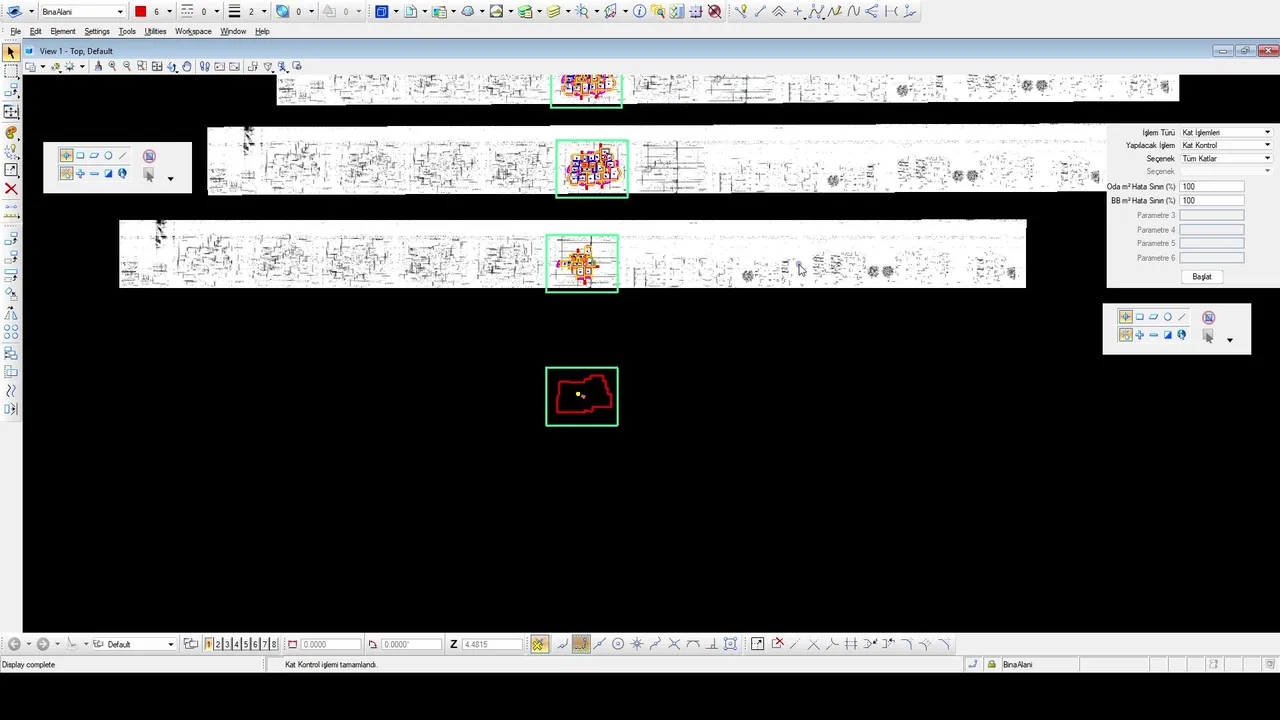
Task: Click the circle shape icon in right floating palette
Action: [x=1167, y=317]
